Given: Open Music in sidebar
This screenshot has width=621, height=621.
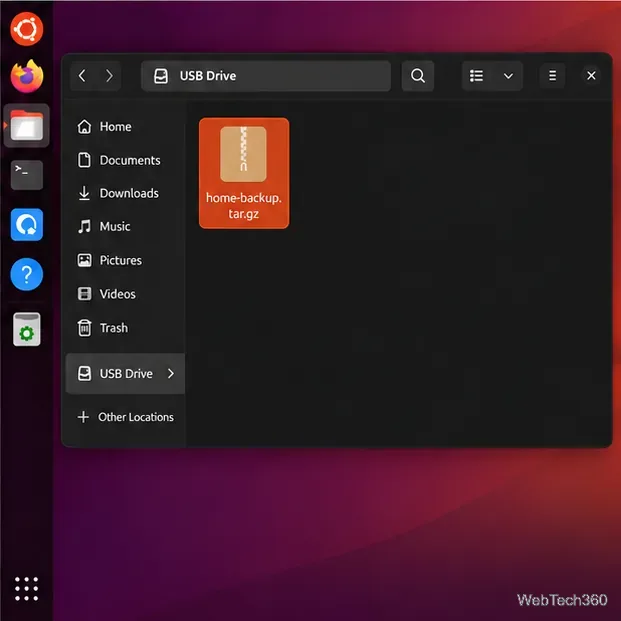Looking at the screenshot, I should coord(125,227).
